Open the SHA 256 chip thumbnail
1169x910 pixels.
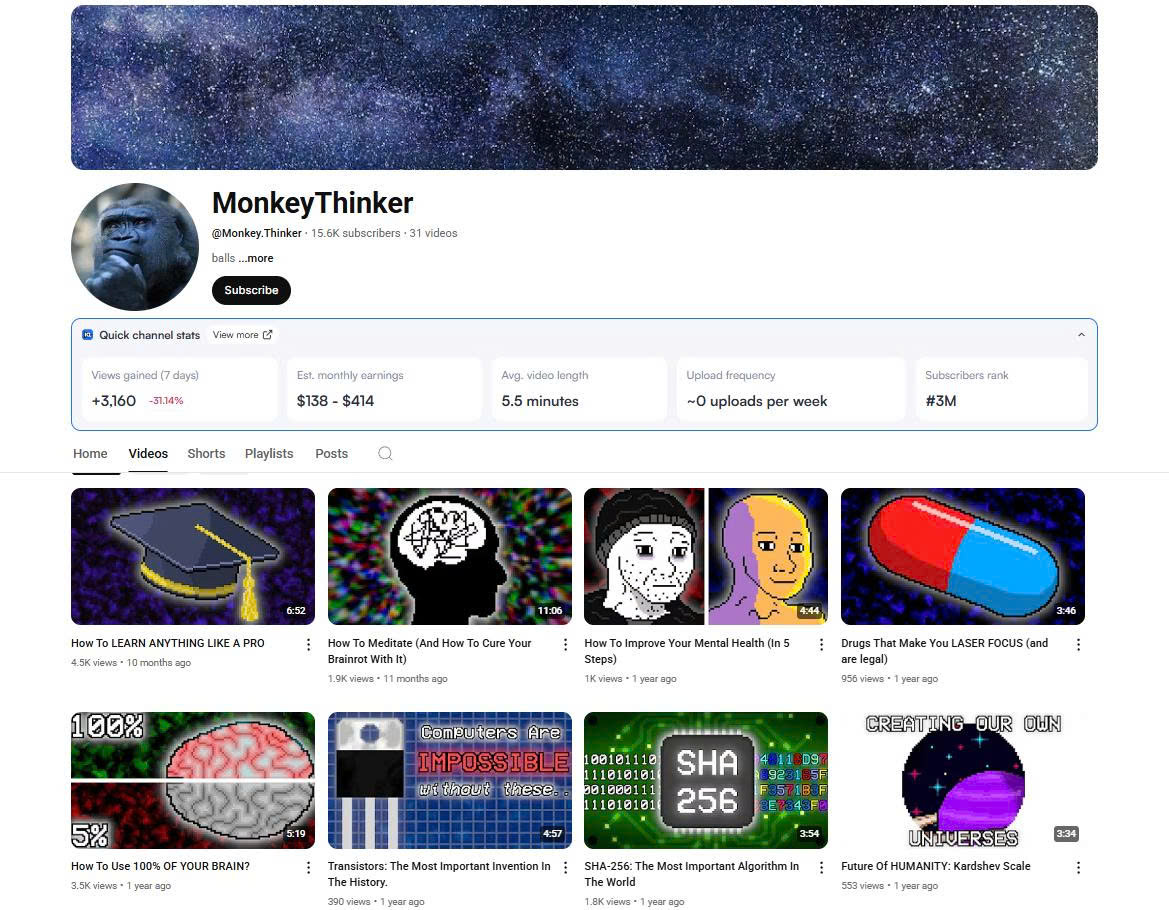coord(706,780)
